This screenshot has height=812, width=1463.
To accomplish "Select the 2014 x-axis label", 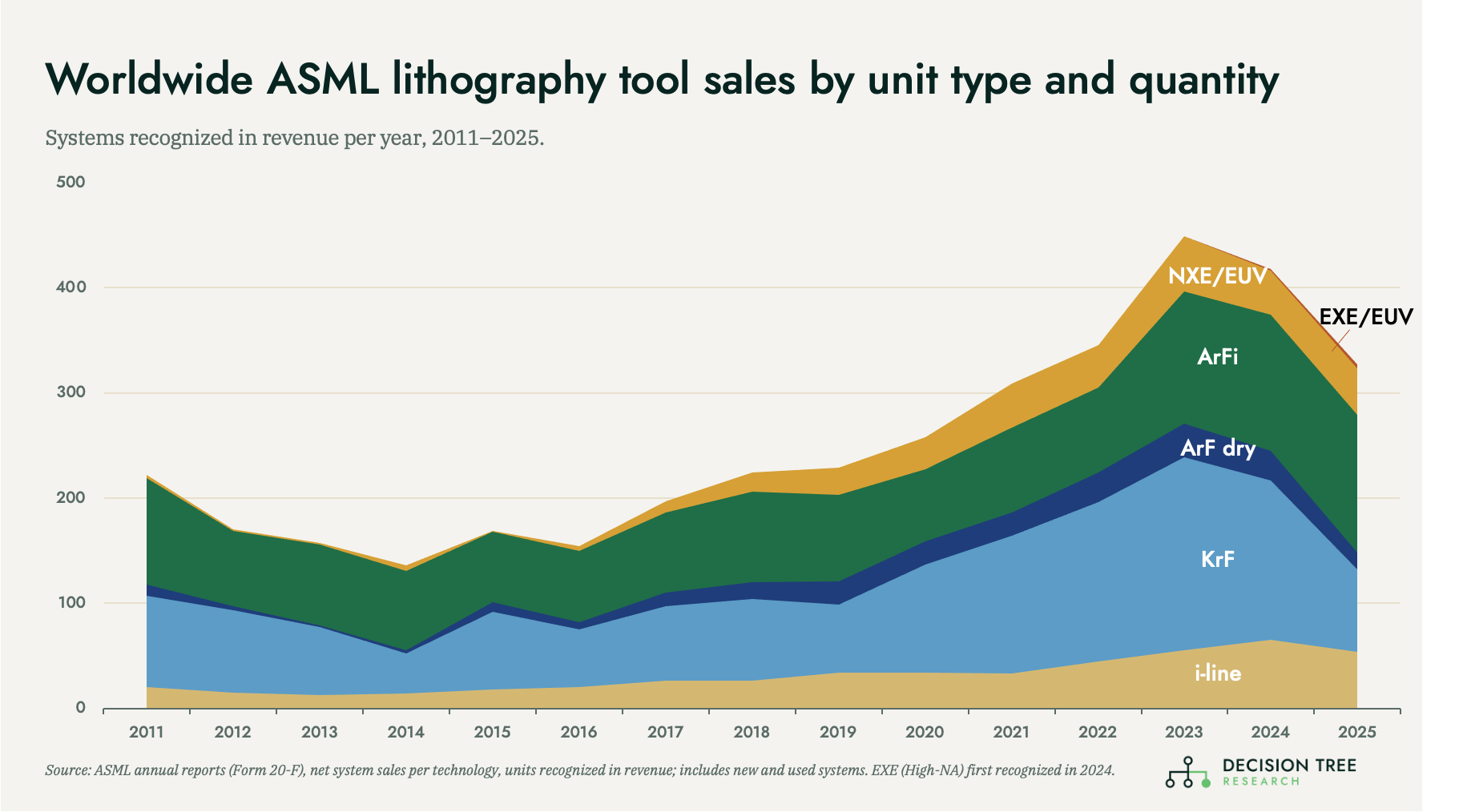I will (x=406, y=732).
